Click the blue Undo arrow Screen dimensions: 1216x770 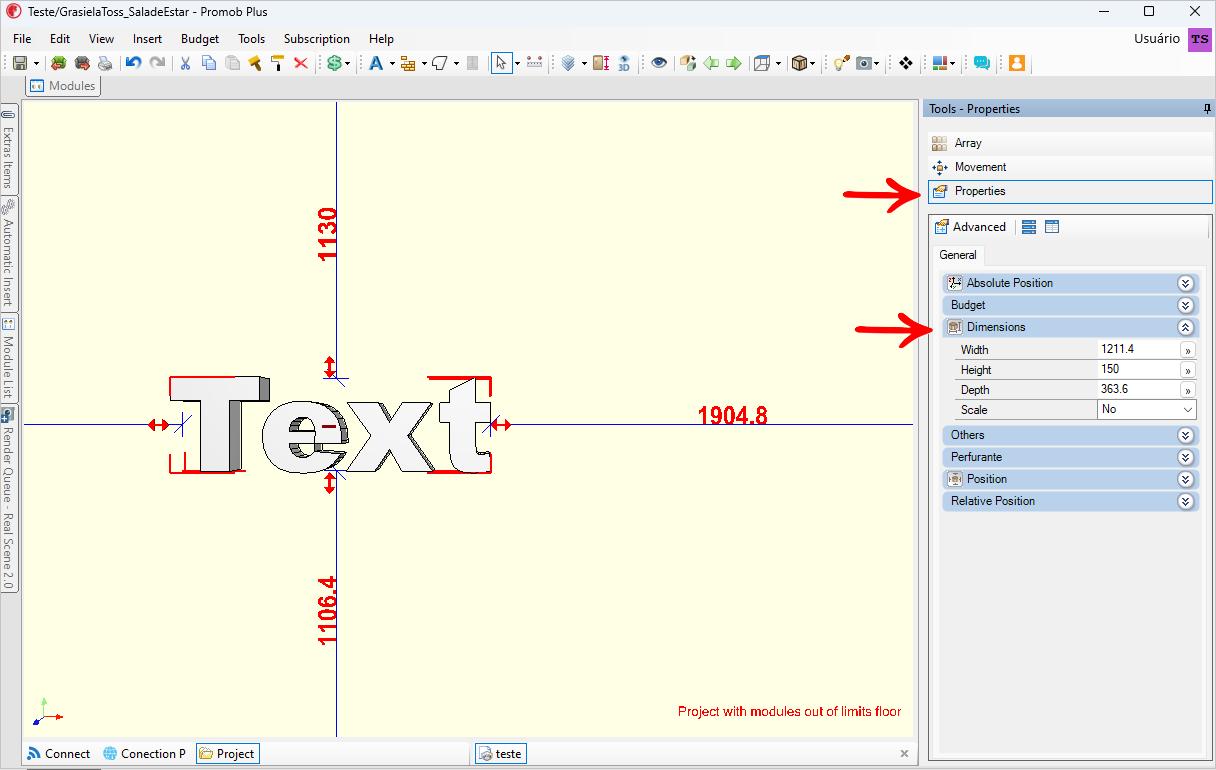(133, 63)
